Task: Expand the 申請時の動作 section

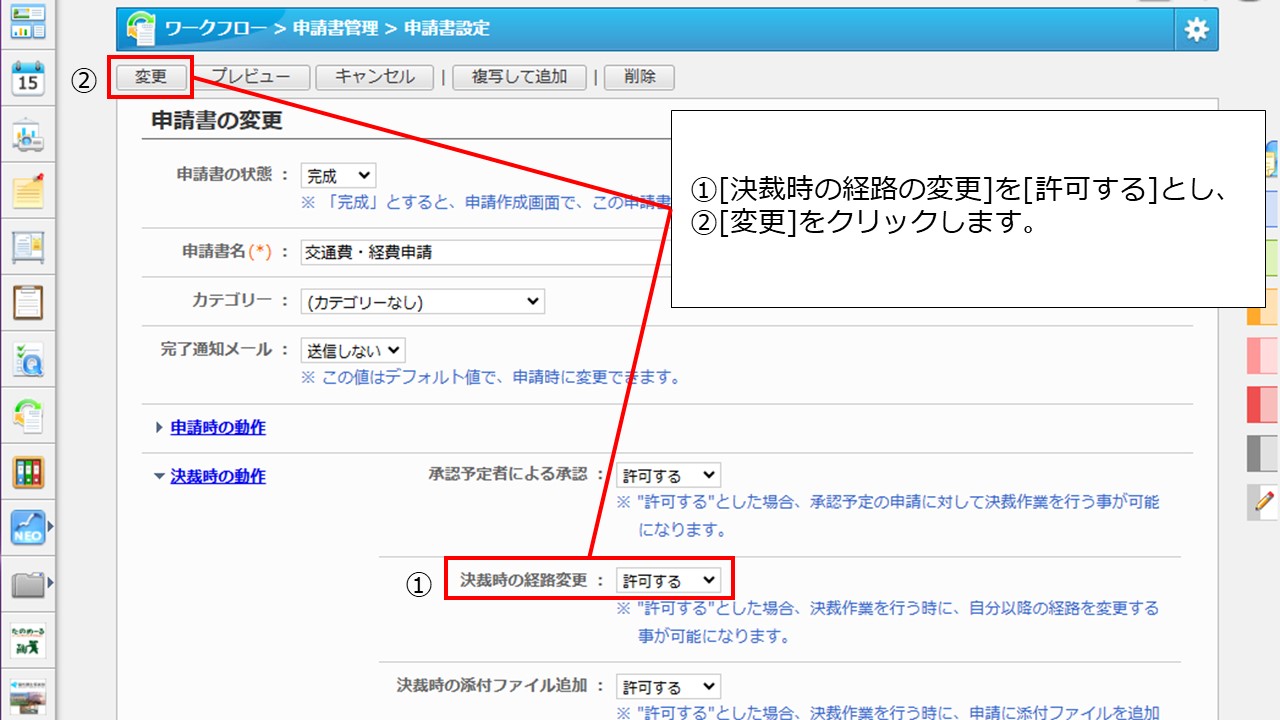Action: [217, 427]
